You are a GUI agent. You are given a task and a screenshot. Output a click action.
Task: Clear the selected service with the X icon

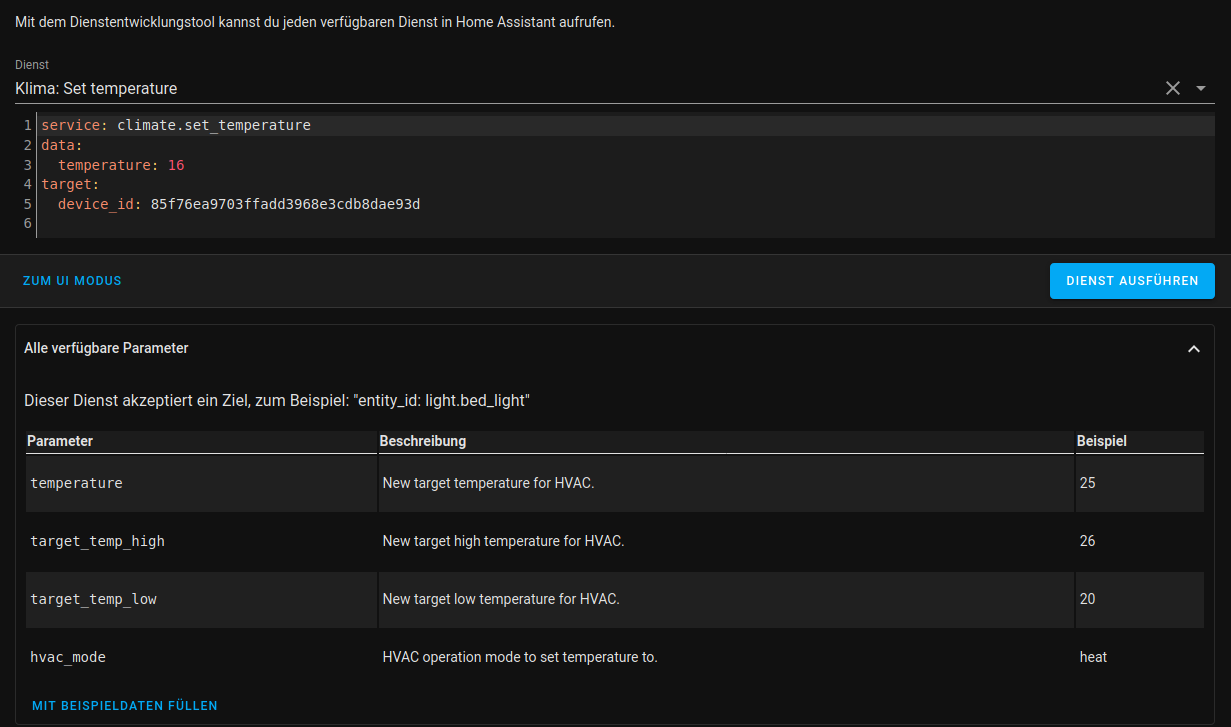pos(1172,88)
